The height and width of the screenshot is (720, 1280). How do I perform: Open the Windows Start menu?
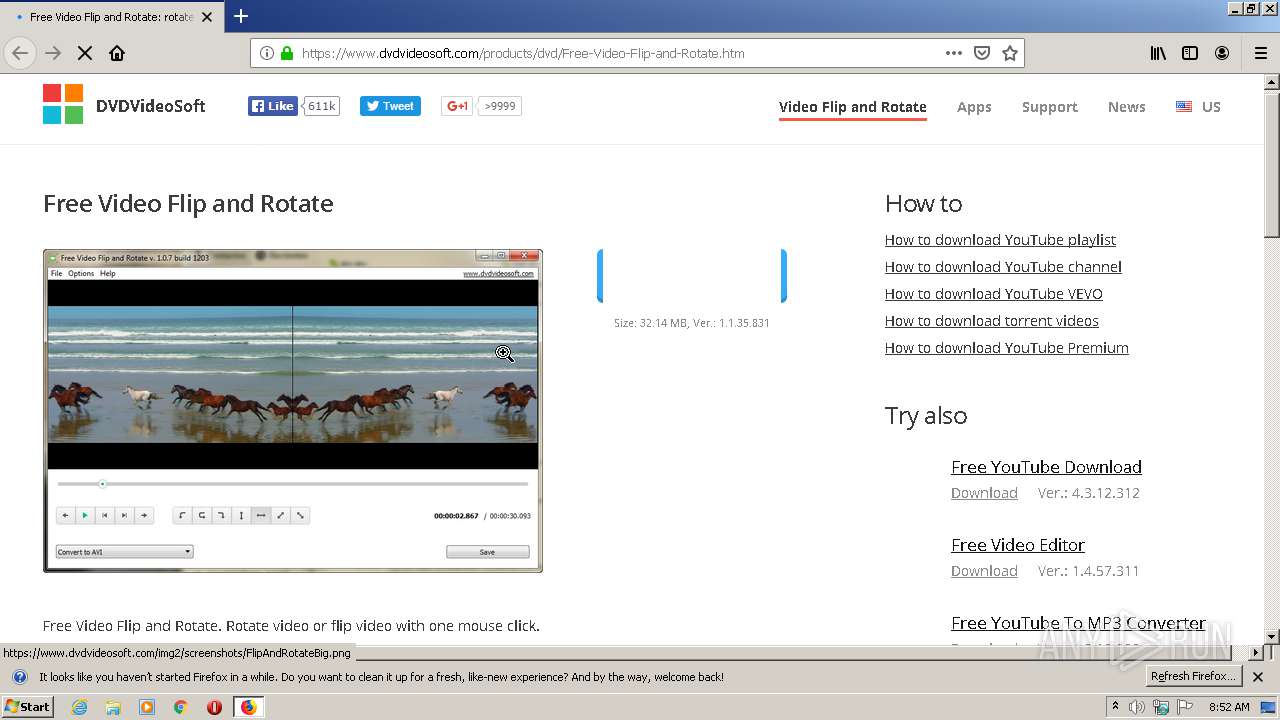tap(27, 706)
